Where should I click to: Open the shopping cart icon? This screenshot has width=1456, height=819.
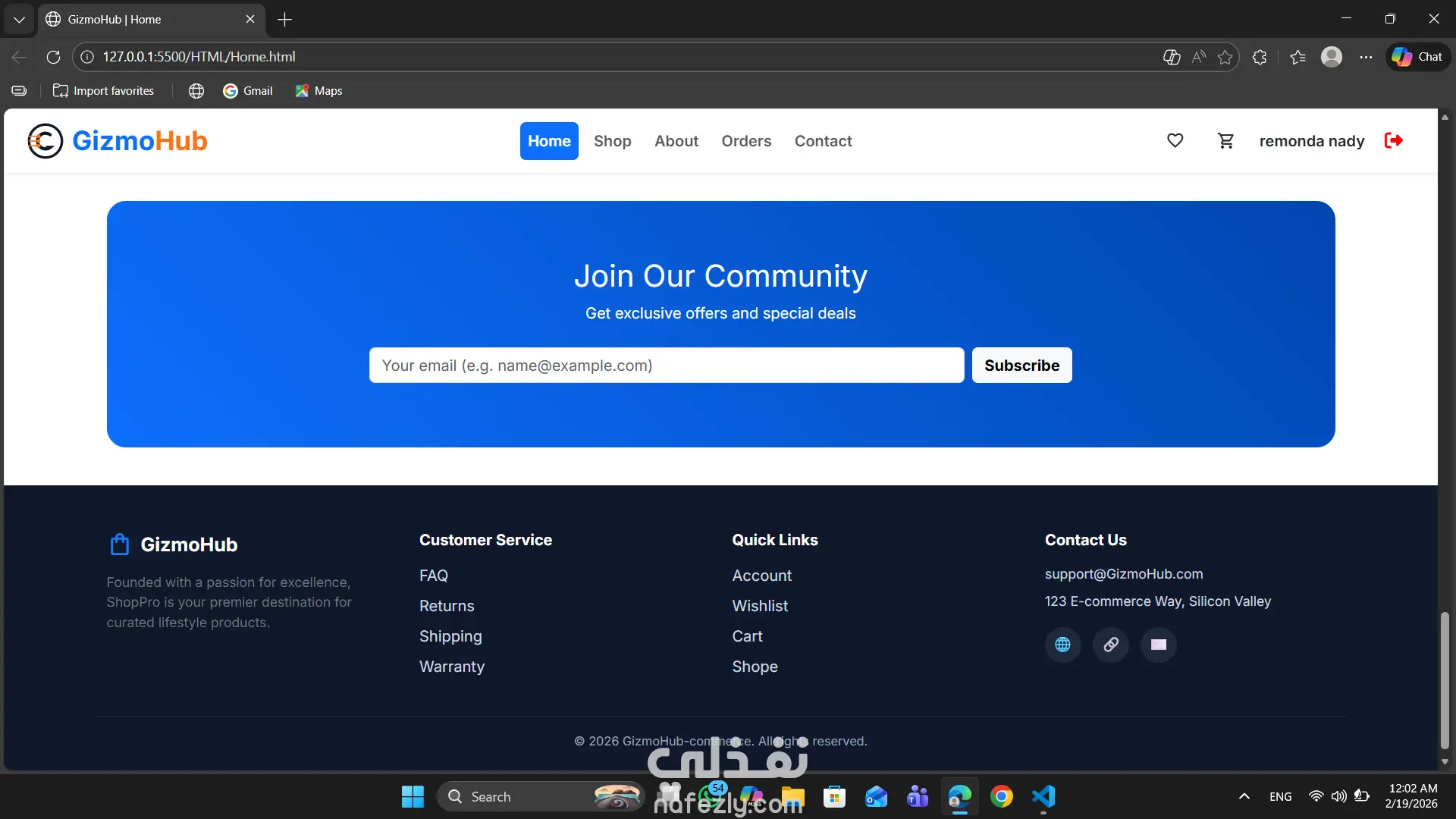point(1225,140)
